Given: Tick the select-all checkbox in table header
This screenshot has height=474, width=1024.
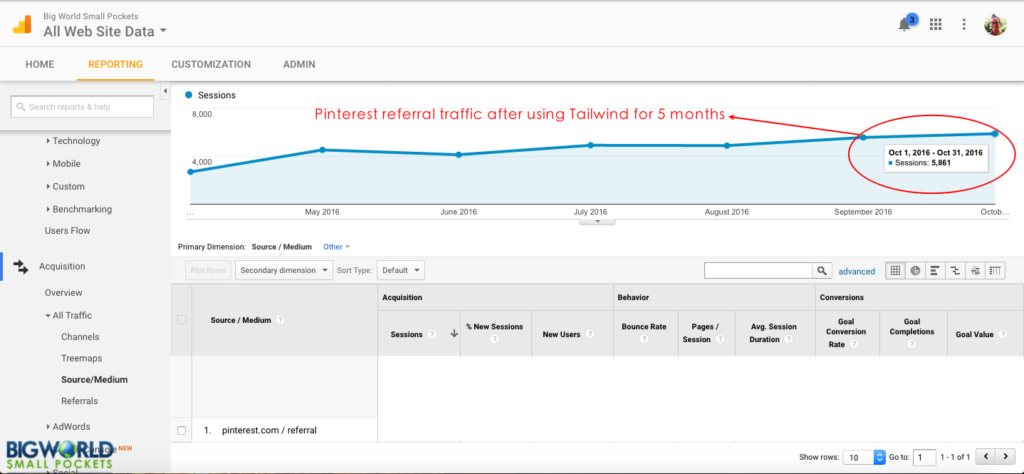Looking at the screenshot, I should click(x=181, y=320).
